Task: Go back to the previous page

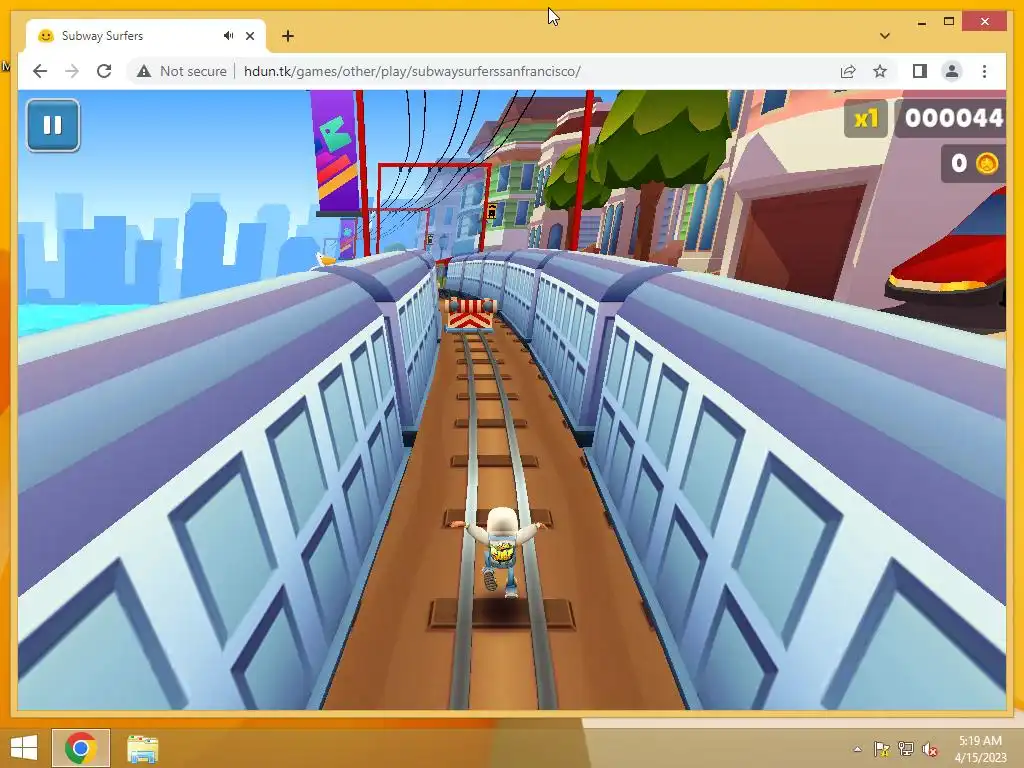Action: tap(40, 71)
